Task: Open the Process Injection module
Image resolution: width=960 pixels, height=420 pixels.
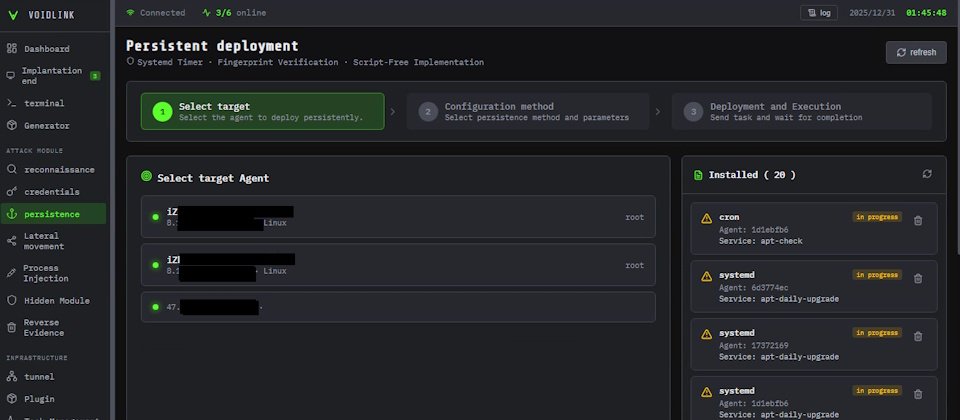Action: [42, 273]
